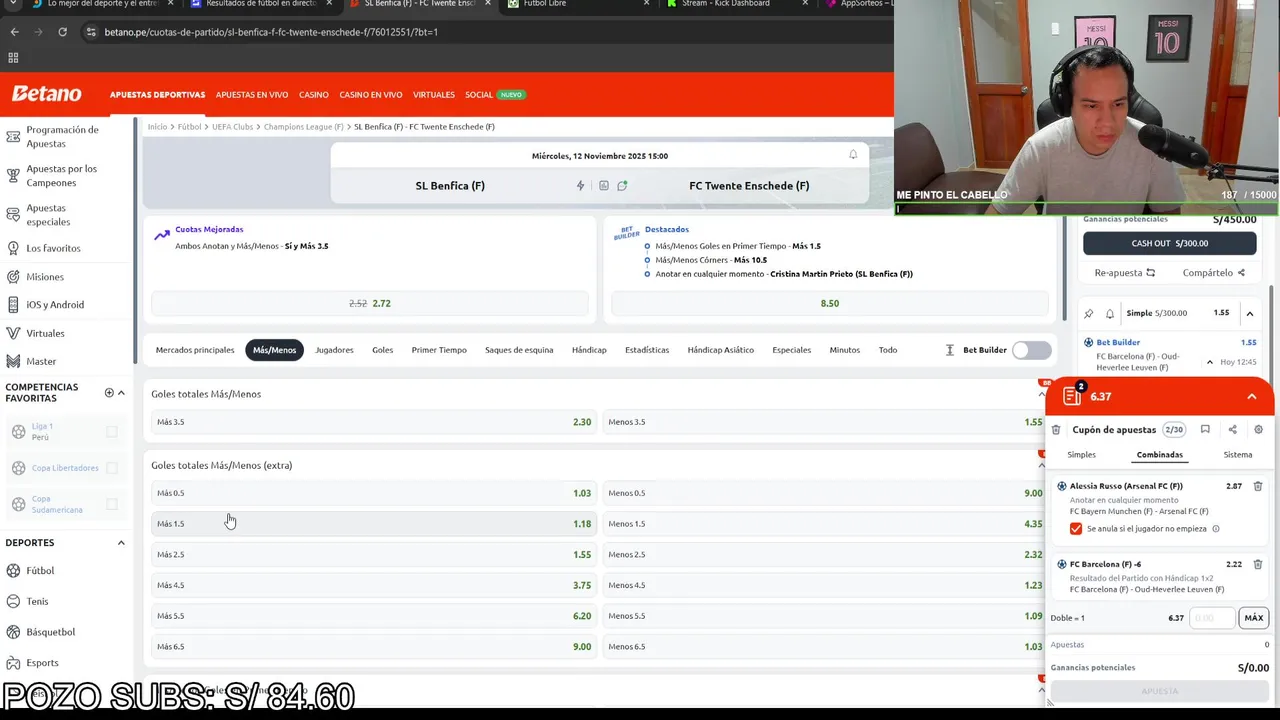The width and height of the screenshot is (1280, 720).
Task: Pin the Simple S/300.00 bet
Action: point(1089,313)
